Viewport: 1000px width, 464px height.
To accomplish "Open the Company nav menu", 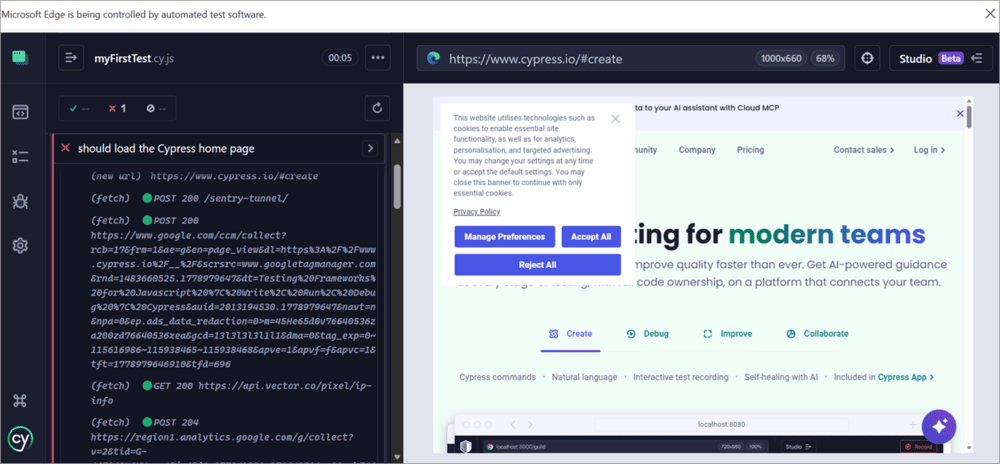I will coord(696,150).
